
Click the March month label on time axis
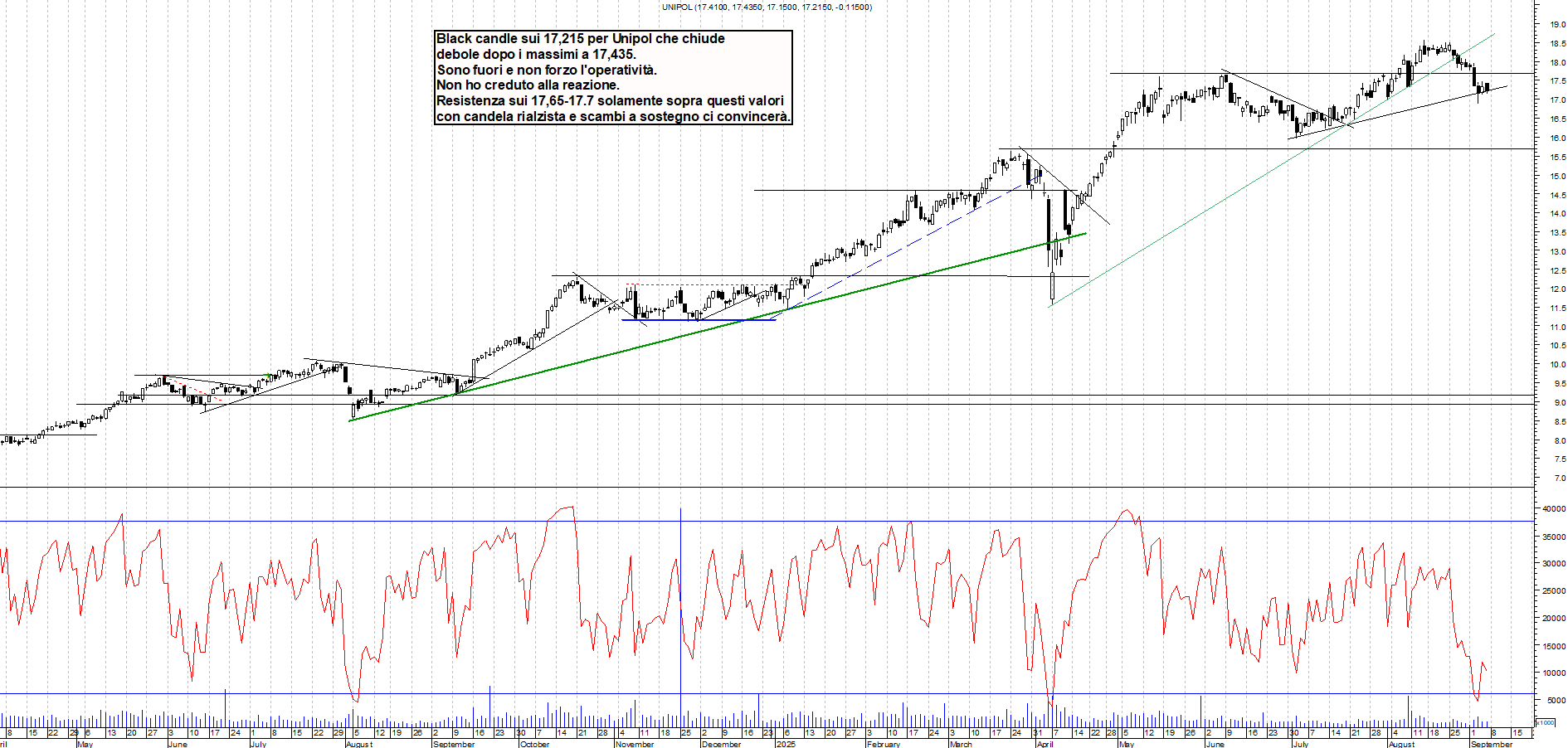961,744
